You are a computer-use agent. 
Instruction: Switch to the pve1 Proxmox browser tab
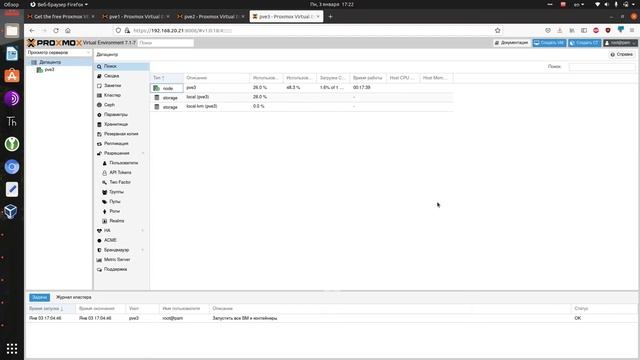[x=135, y=17]
